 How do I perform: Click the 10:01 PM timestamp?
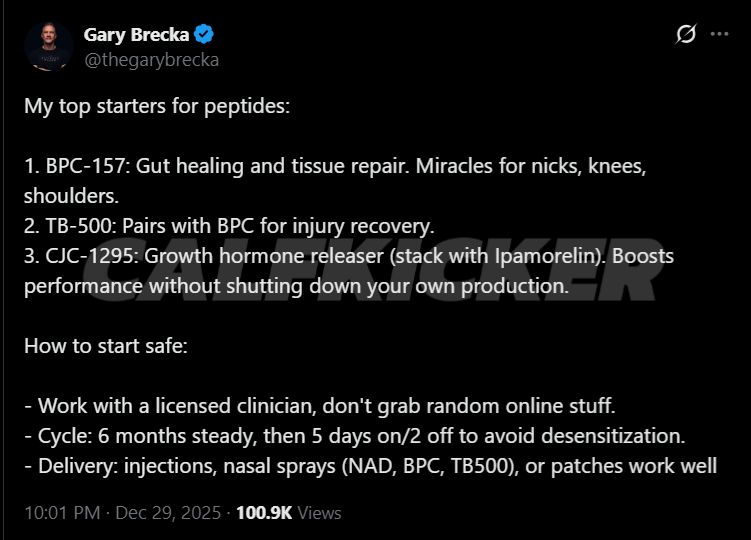click(62, 513)
